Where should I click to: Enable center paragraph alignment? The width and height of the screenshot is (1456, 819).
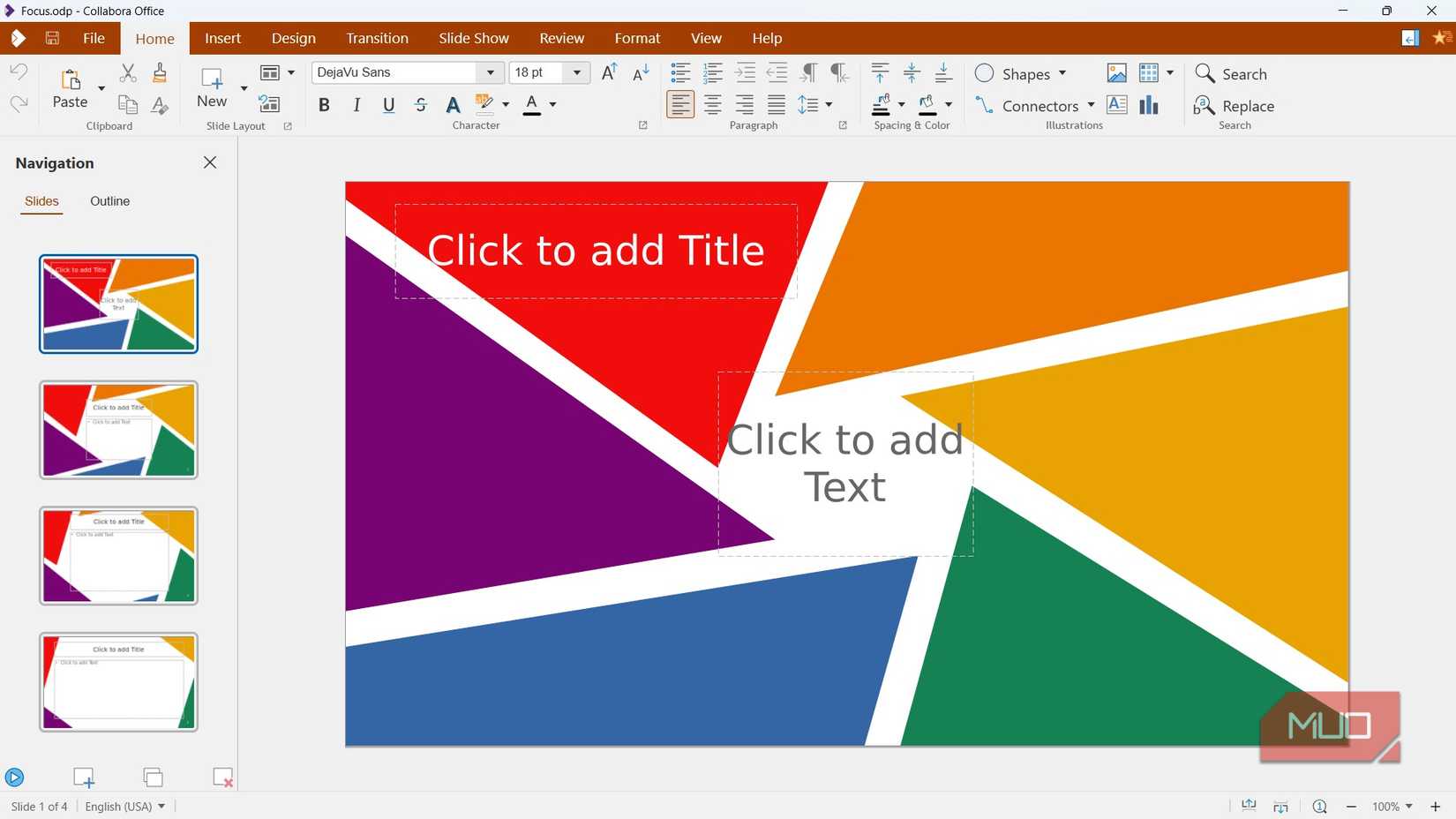coord(712,105)
